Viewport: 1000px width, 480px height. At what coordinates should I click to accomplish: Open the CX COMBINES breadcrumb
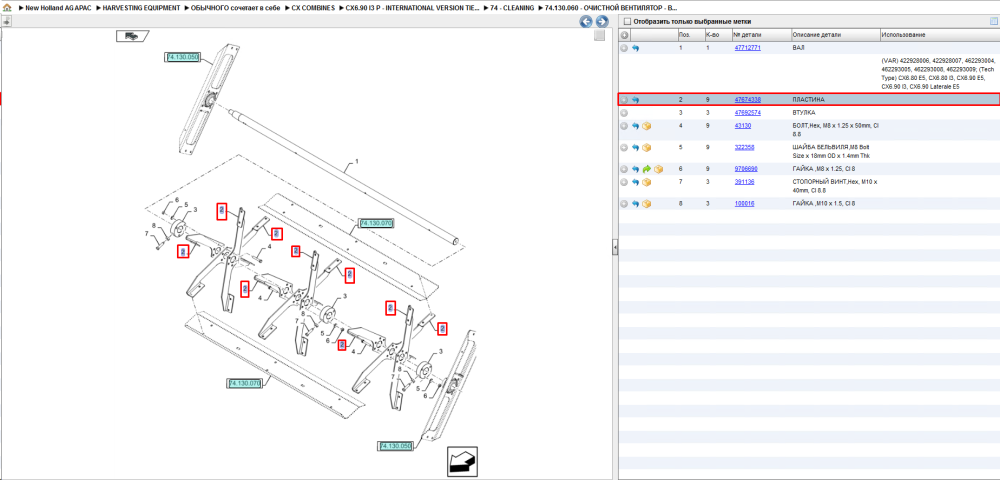point(312,8)
